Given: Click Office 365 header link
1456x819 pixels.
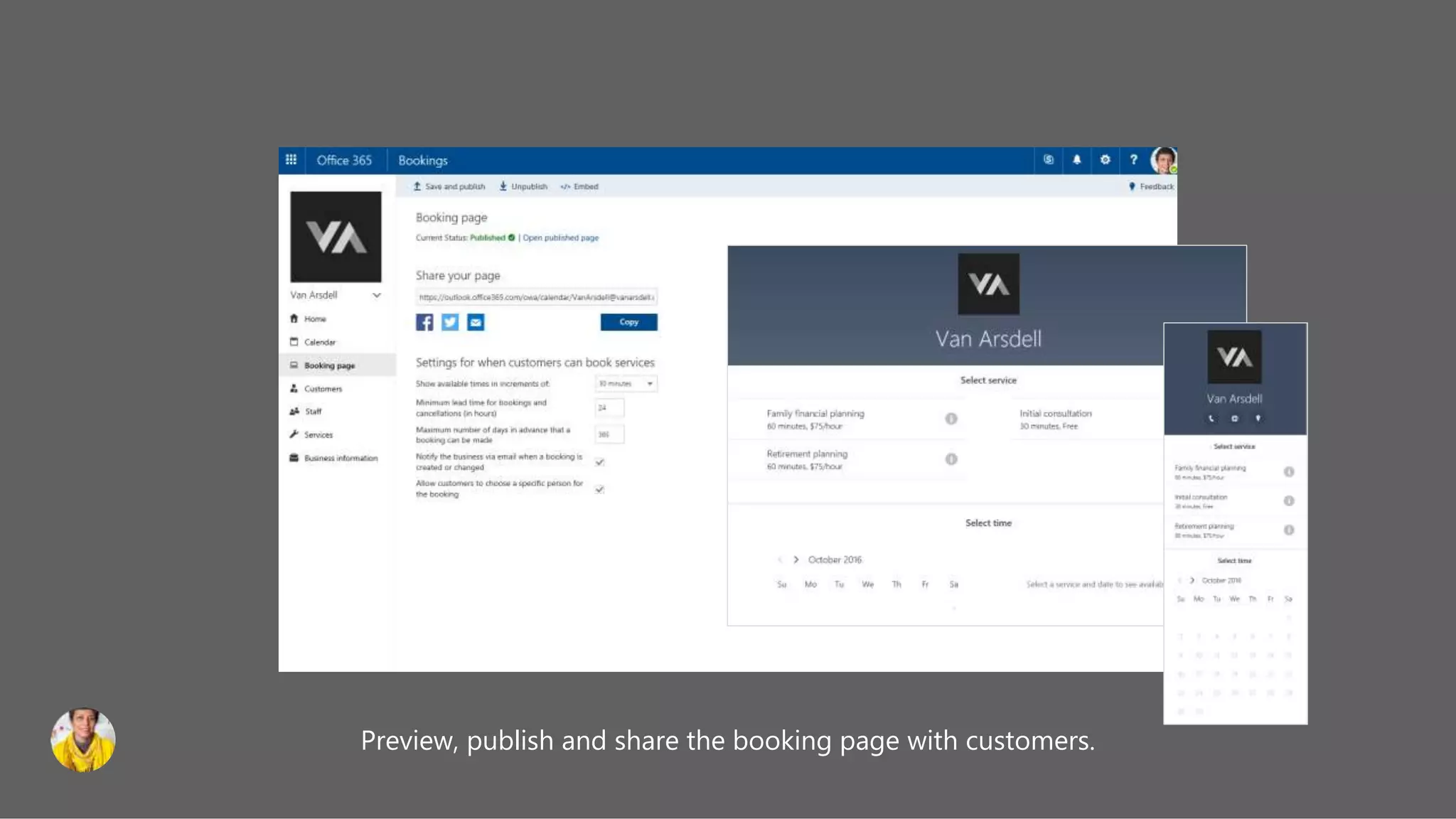Looking at the screenshot, I should click(344, 161).
